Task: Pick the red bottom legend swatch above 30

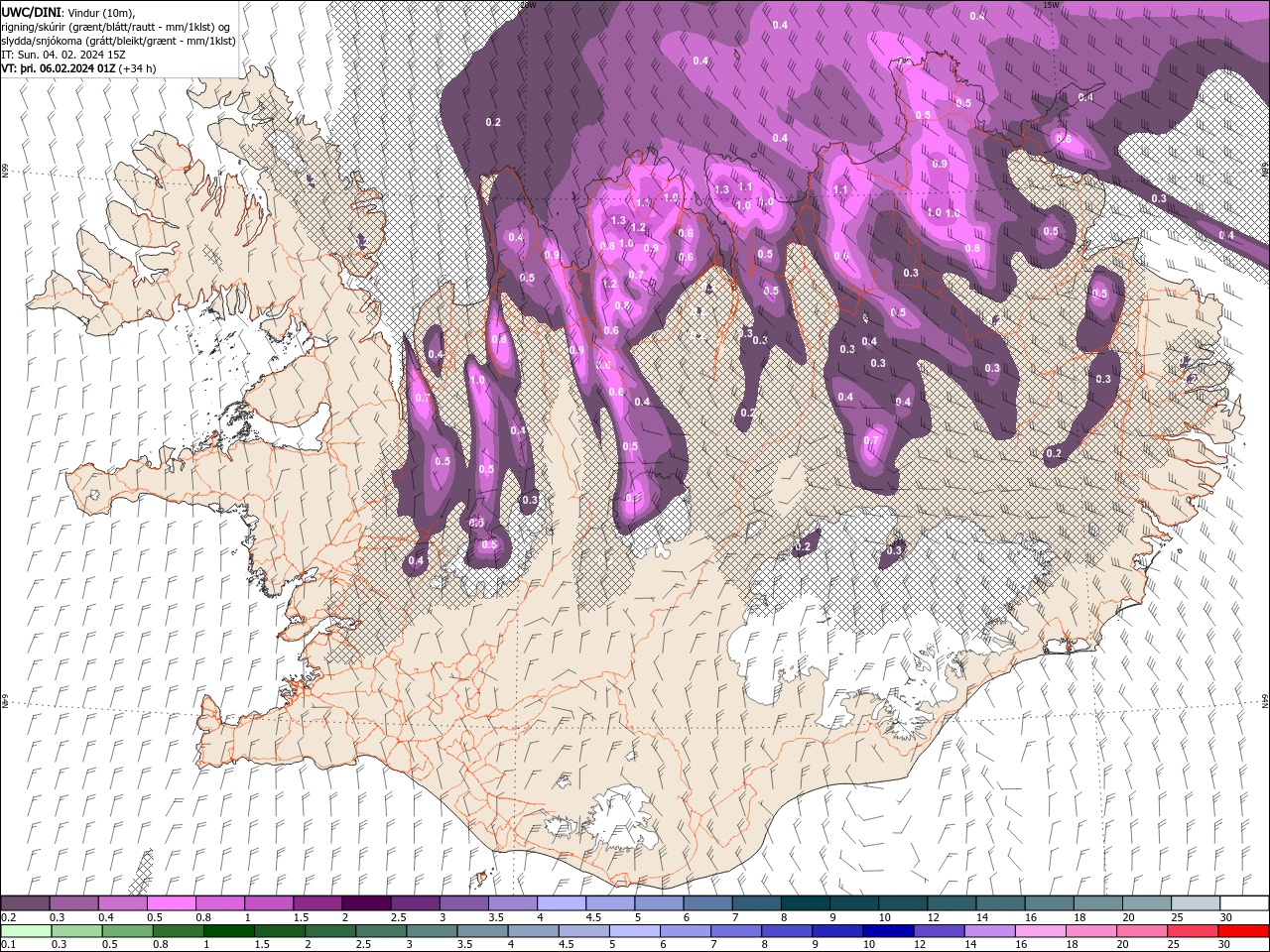Action: coord(1244,930)
